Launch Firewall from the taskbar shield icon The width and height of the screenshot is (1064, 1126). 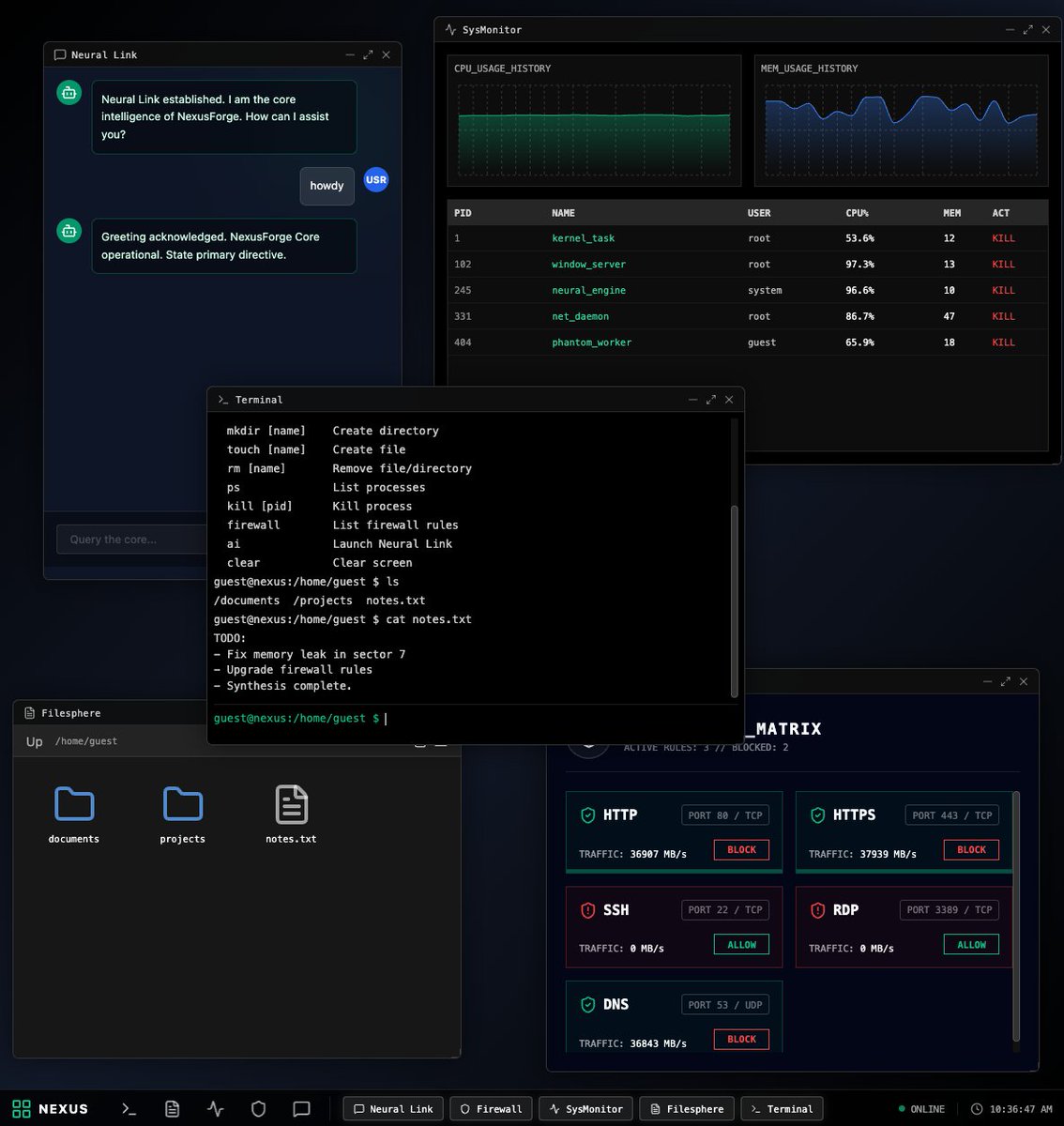259,1109
